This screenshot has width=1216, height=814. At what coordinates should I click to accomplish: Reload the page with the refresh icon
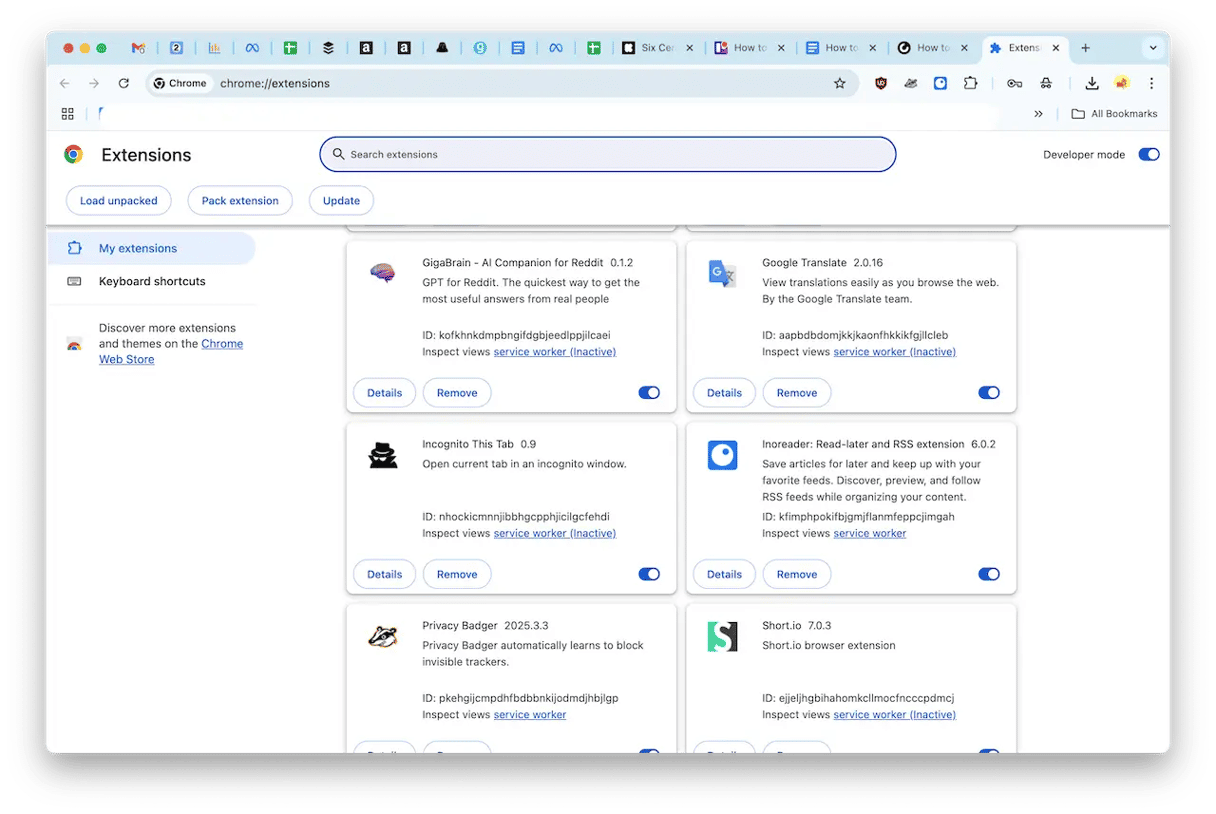point(124,84)
